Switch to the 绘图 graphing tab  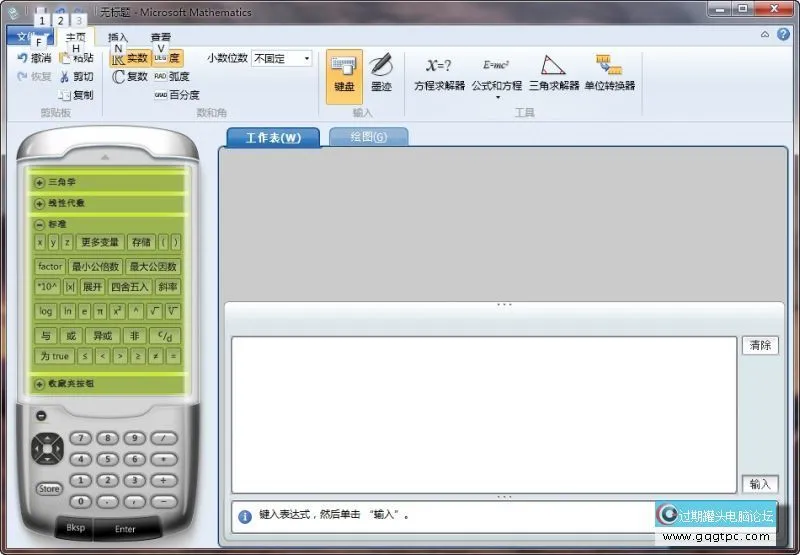pos(368,137)
